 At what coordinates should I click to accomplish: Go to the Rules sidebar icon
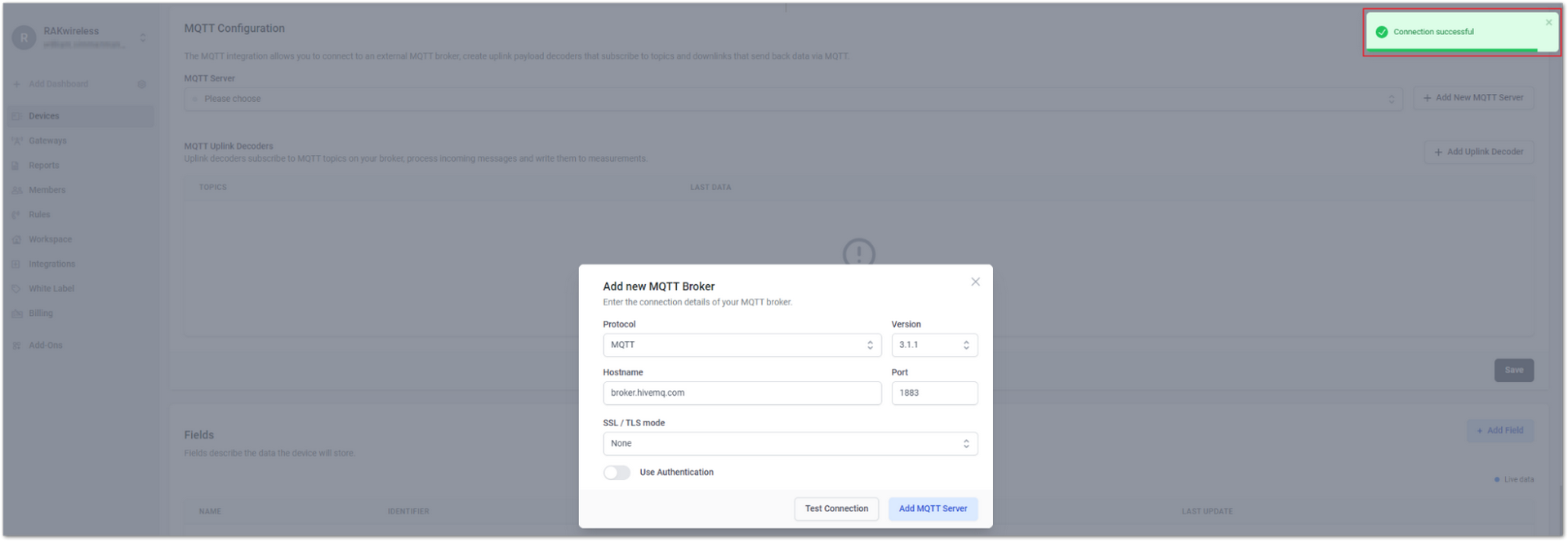pyautogui.click(x=16, y=215)
